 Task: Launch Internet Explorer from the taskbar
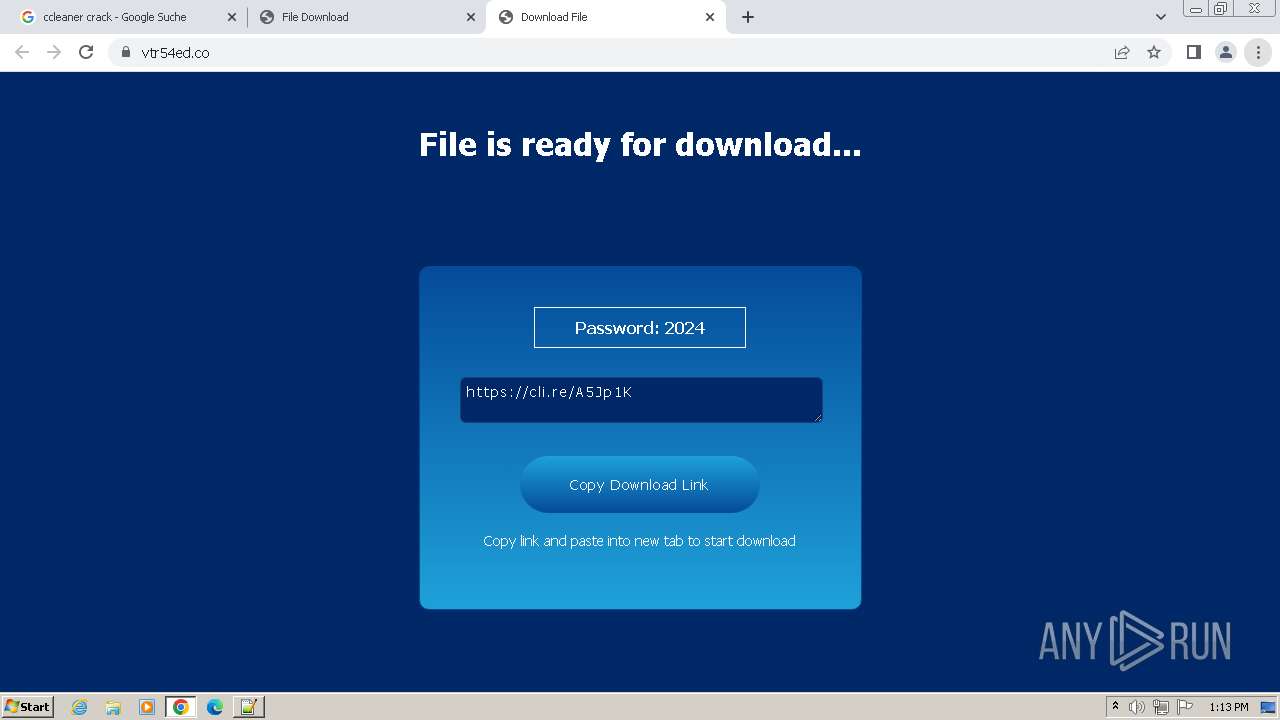tap(80, 707)
